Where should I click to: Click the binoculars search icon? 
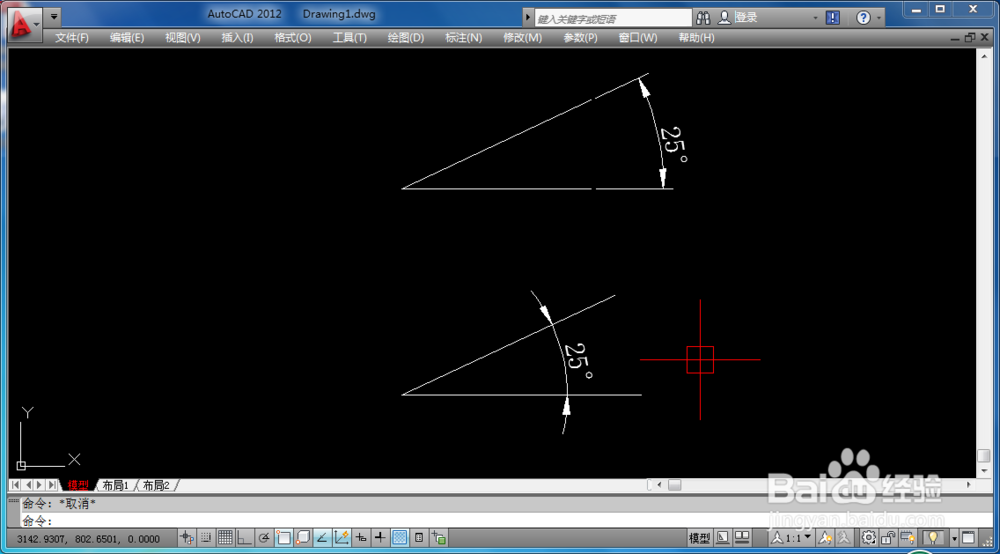pos(703,18)
